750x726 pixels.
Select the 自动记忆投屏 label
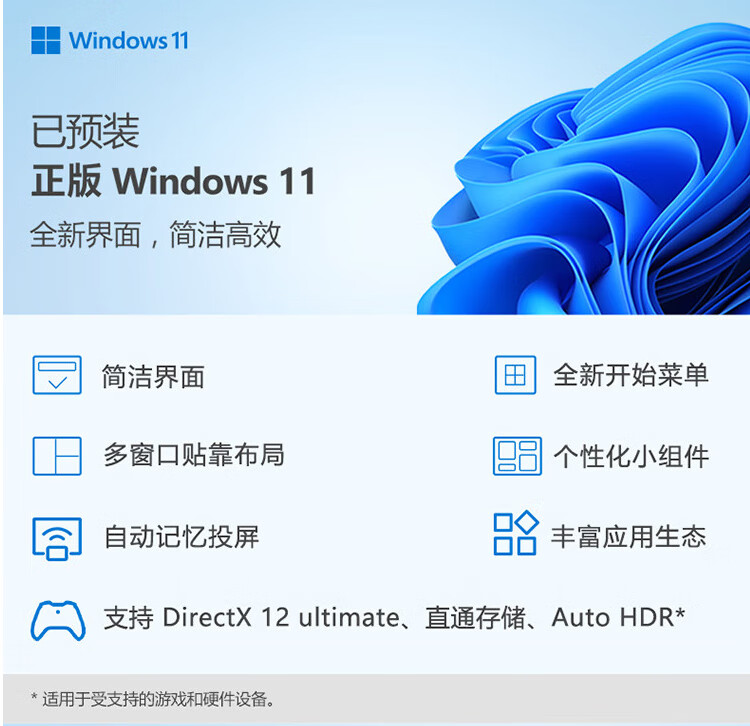(181, 537)
